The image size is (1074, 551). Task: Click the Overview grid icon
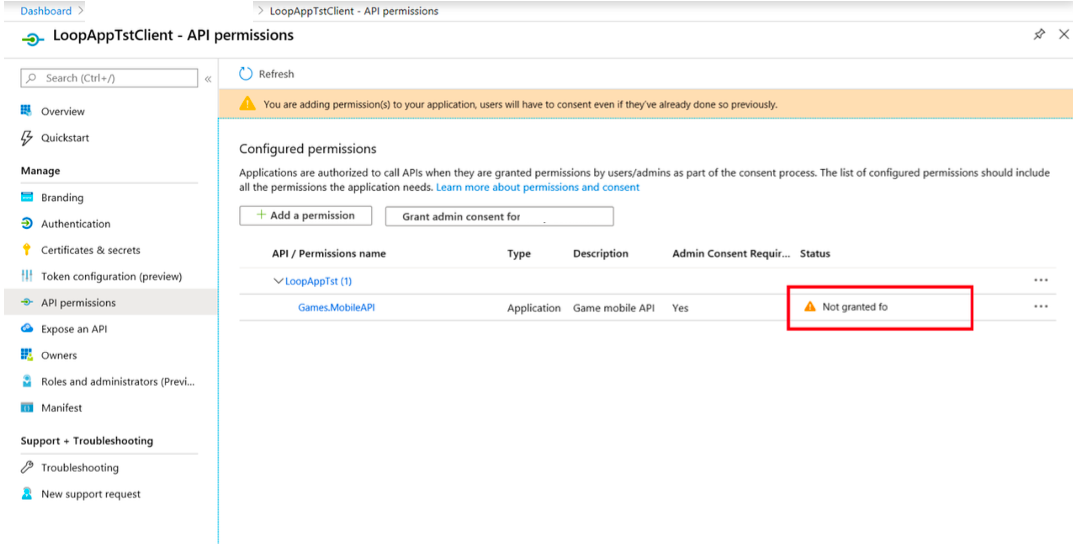27,111
